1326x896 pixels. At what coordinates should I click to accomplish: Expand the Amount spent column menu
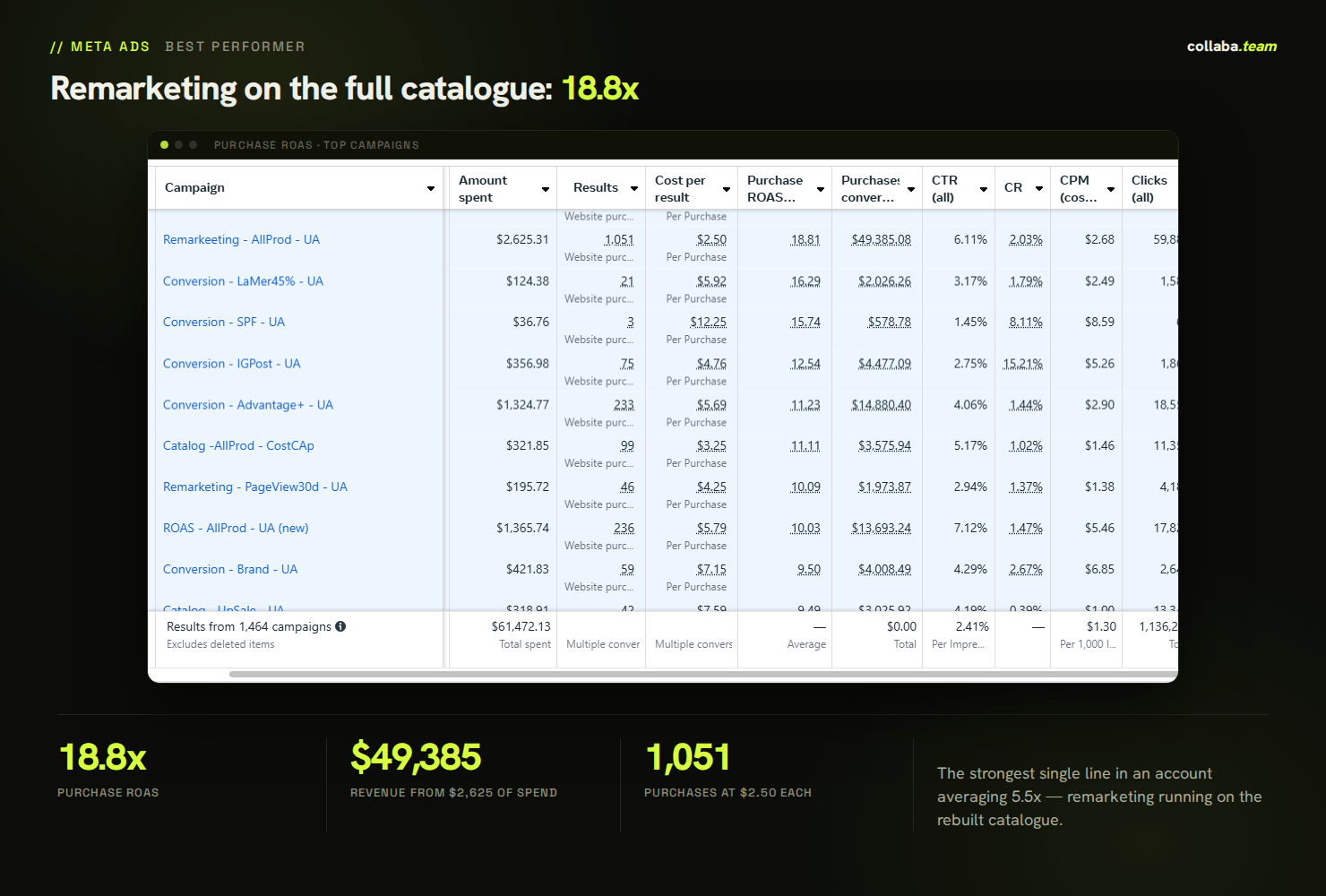(x=546, y=189)
